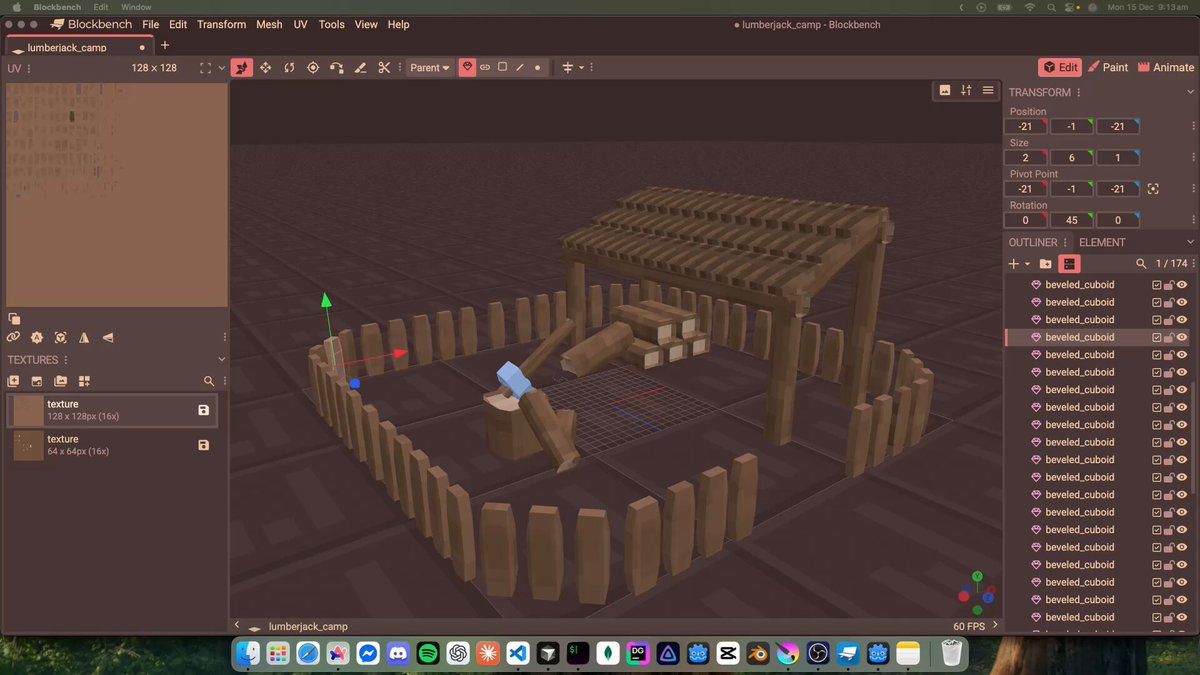Click the Size Y field showing 6
The width and height of the screenshot is (1200, 675).
coord(1071,158)
